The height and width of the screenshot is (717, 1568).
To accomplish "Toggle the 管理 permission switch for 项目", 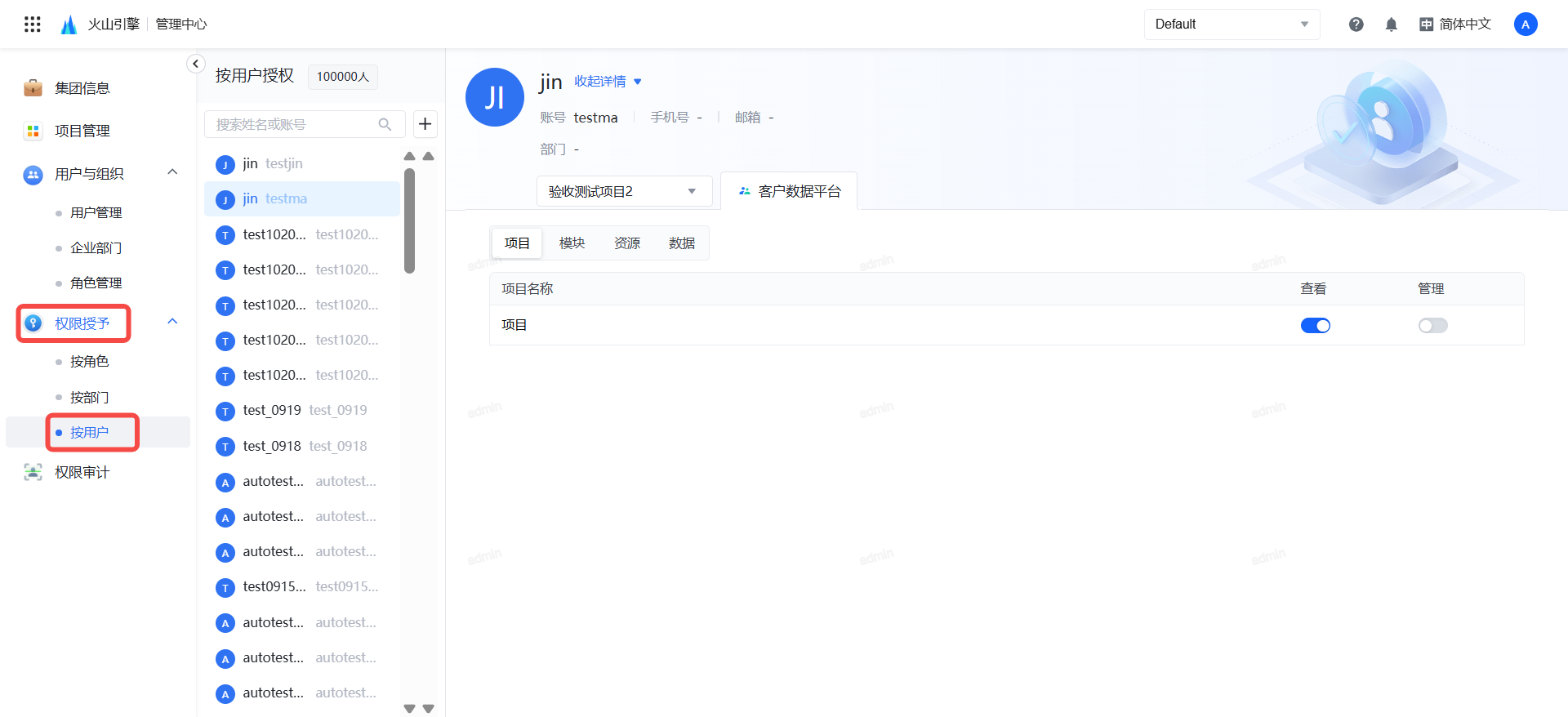I will [x=1433, y=326].
